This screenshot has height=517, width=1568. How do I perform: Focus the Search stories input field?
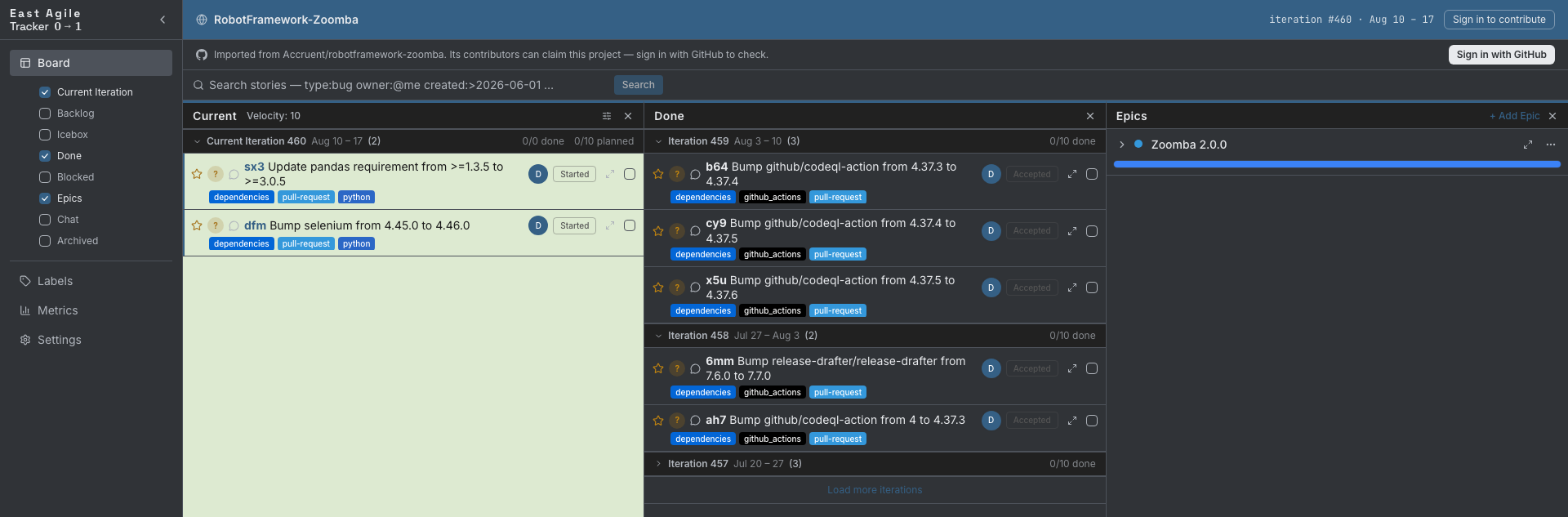click(x=407, y=85)
